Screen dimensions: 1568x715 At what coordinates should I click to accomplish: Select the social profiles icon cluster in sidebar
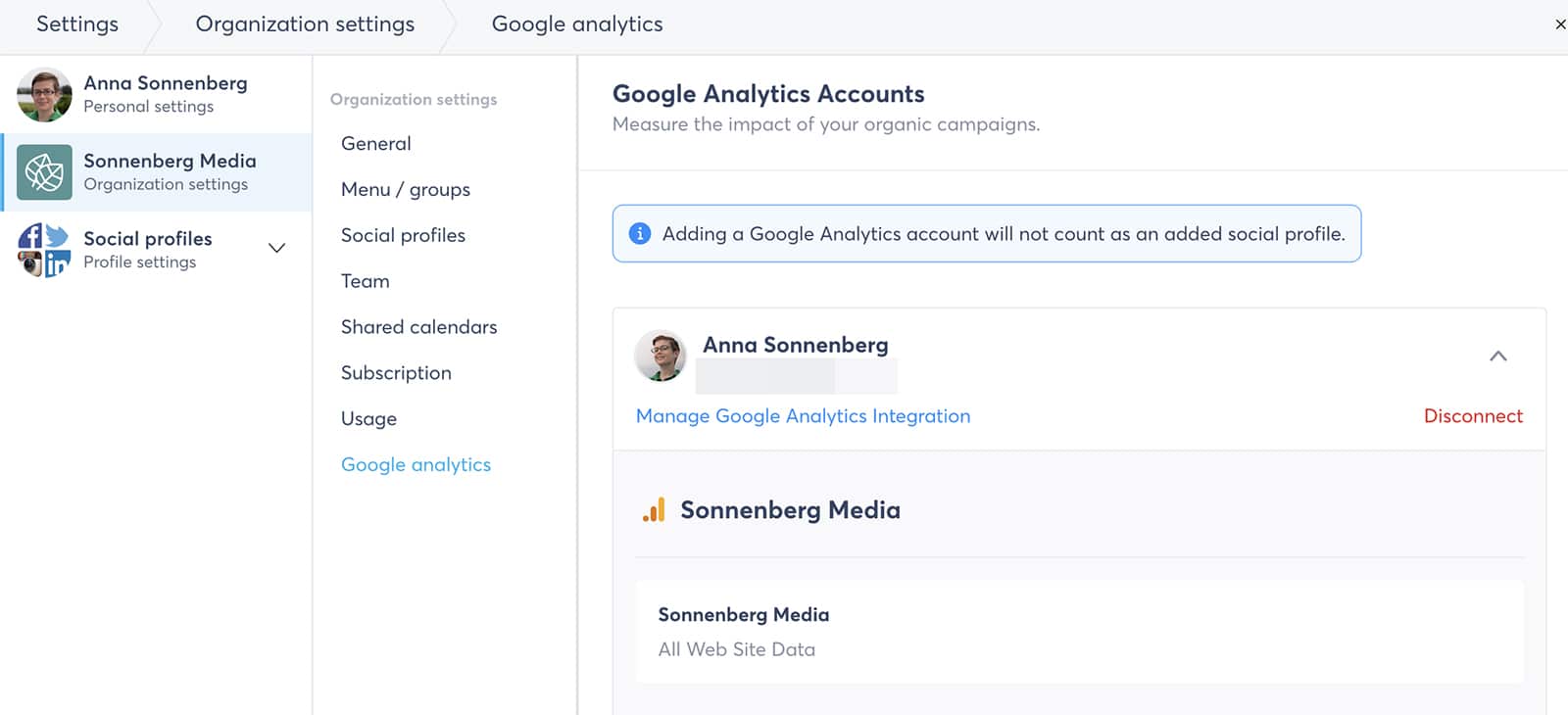coord(44,250)
